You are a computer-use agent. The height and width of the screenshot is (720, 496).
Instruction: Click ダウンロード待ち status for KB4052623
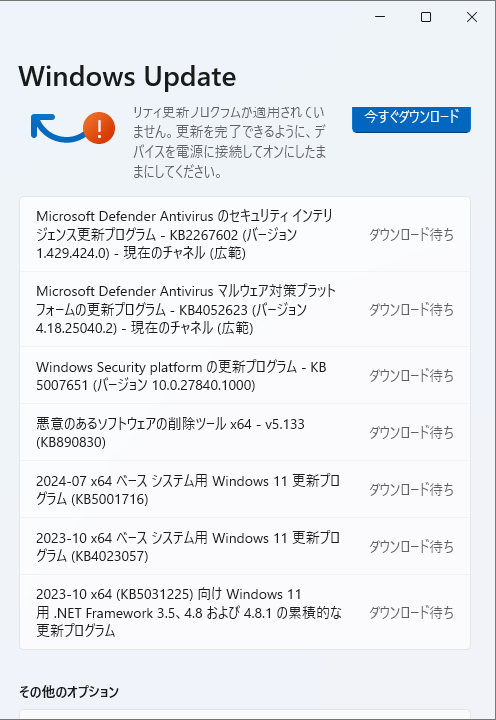pos(411,309)
